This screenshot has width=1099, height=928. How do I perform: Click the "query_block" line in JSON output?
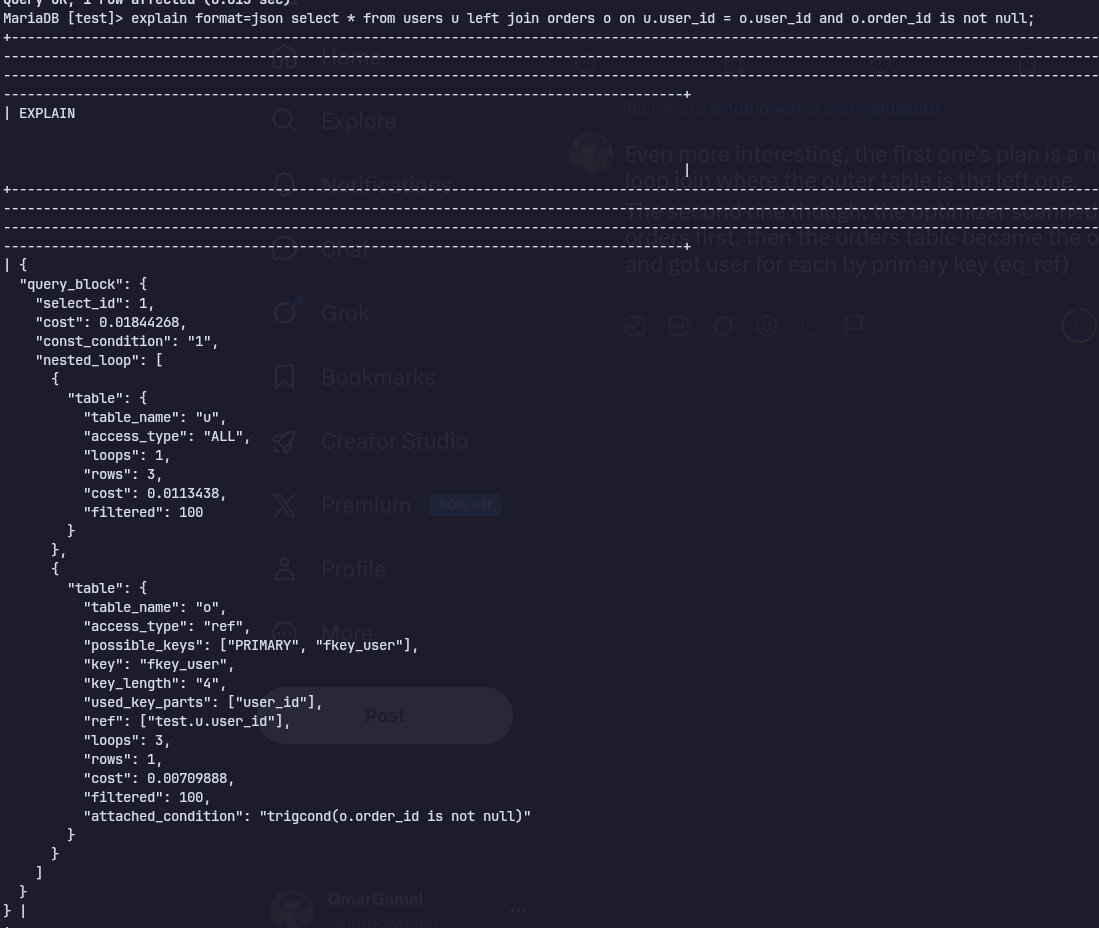pyautogui.click(x=83, y=284)
